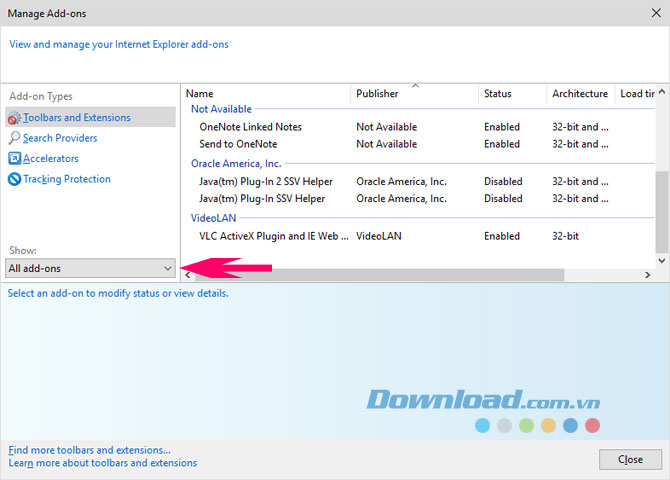The image size is (670, 480).
Task: Select Tracking Protection add-on type
Action: tap(67, 179)
